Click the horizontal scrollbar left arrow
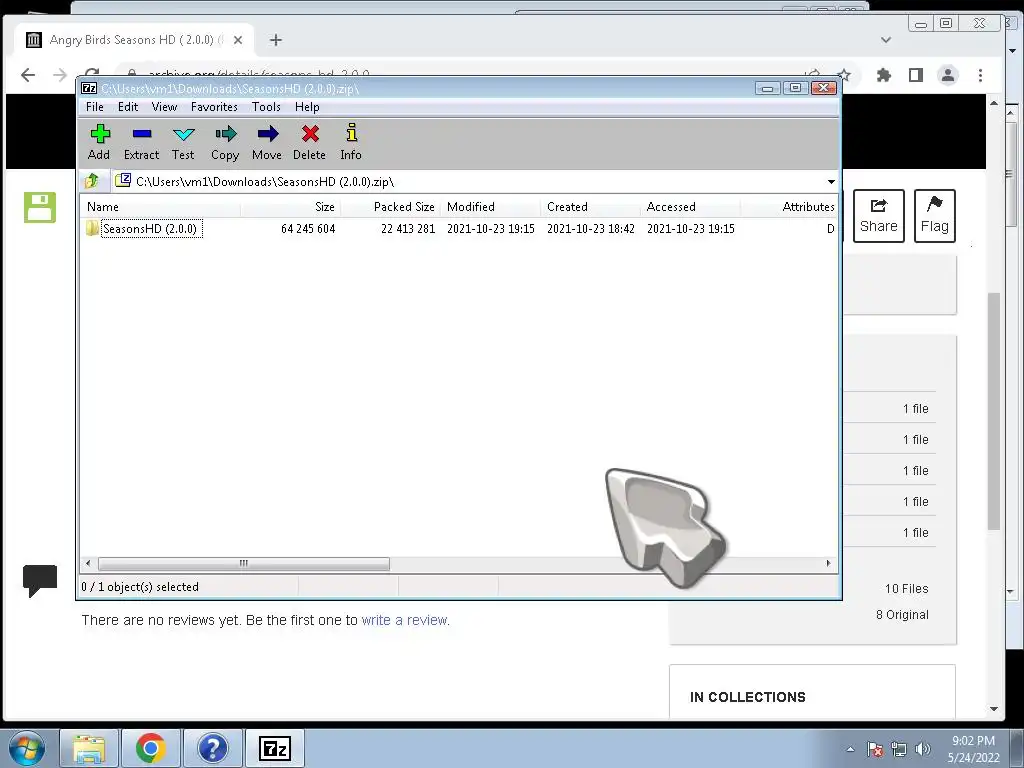The width and height of the screenshot is (1024, 768). [x=89, y=564]
